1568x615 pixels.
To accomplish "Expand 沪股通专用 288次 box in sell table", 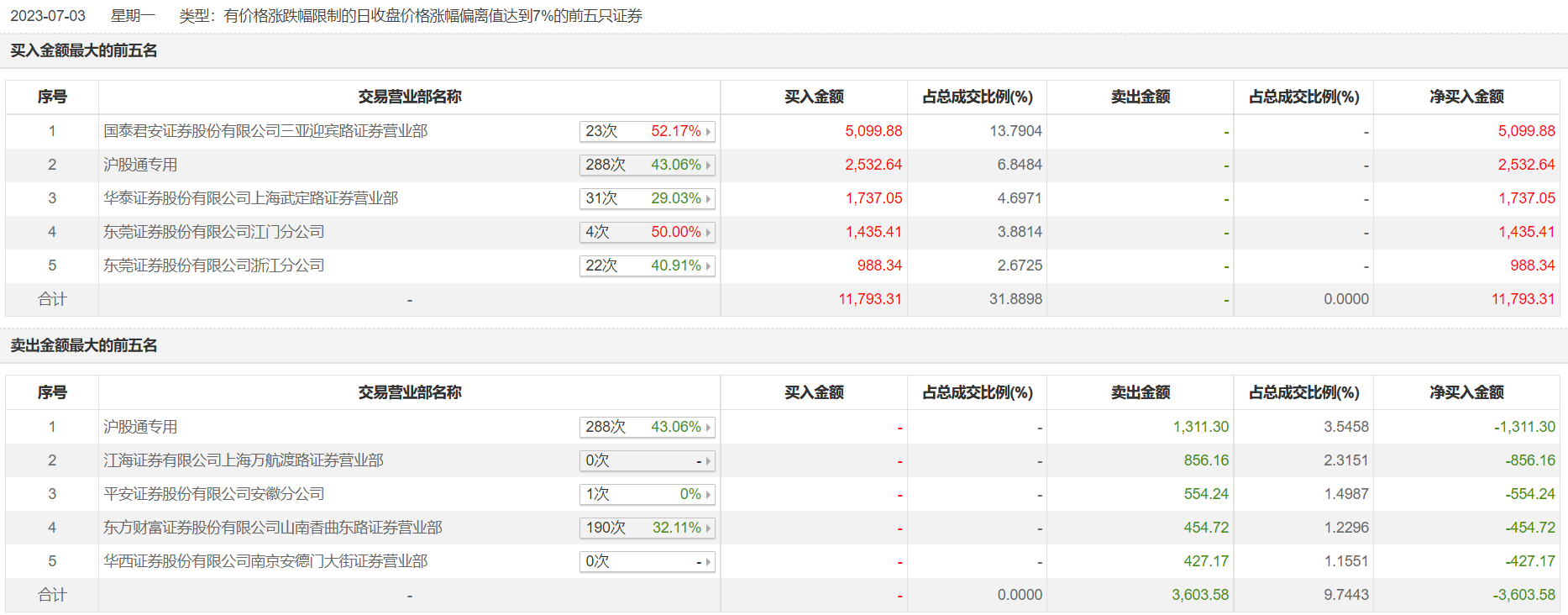I will click(647, 427).
